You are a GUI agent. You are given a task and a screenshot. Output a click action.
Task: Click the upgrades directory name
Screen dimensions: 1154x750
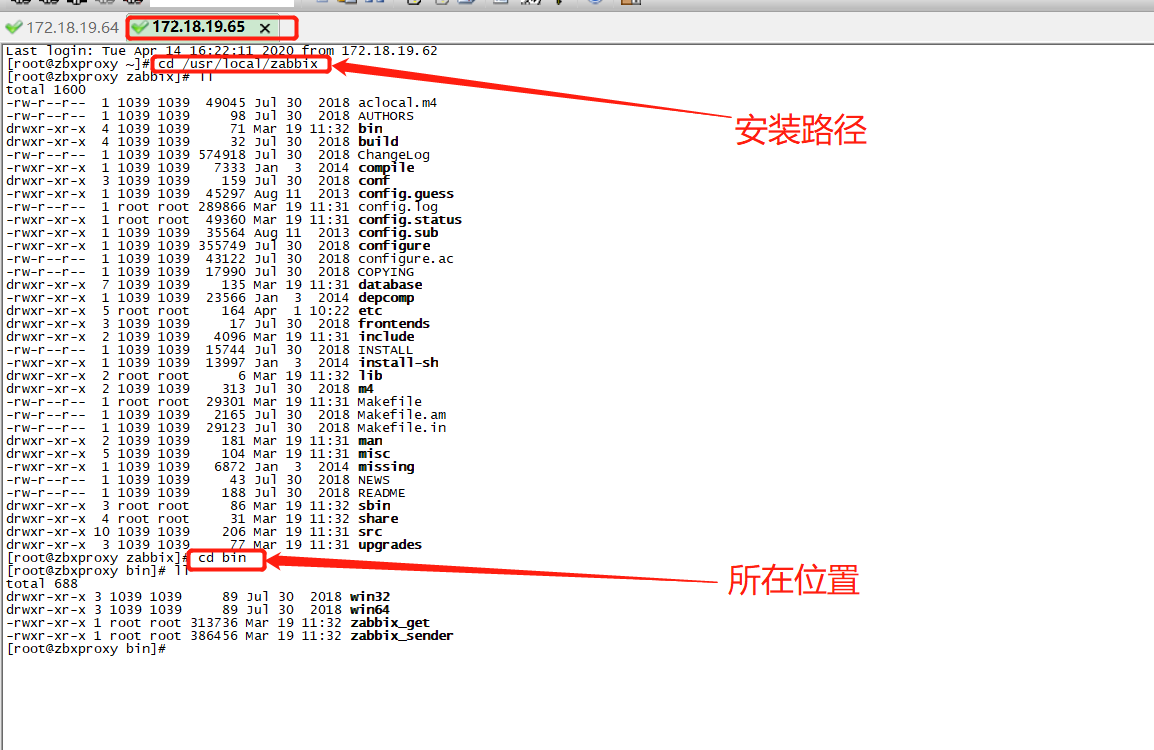pos(390,545)
